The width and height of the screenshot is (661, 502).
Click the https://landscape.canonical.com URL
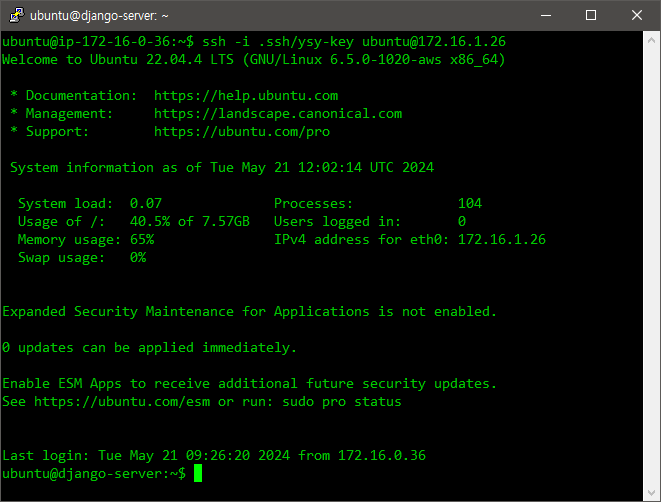click(x=278, y=114)
